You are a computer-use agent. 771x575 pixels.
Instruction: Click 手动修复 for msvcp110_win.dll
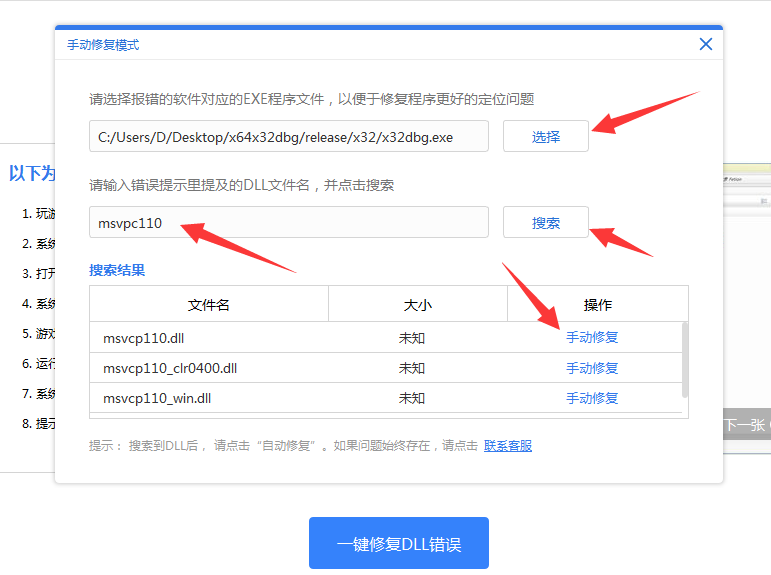[592, 398]
